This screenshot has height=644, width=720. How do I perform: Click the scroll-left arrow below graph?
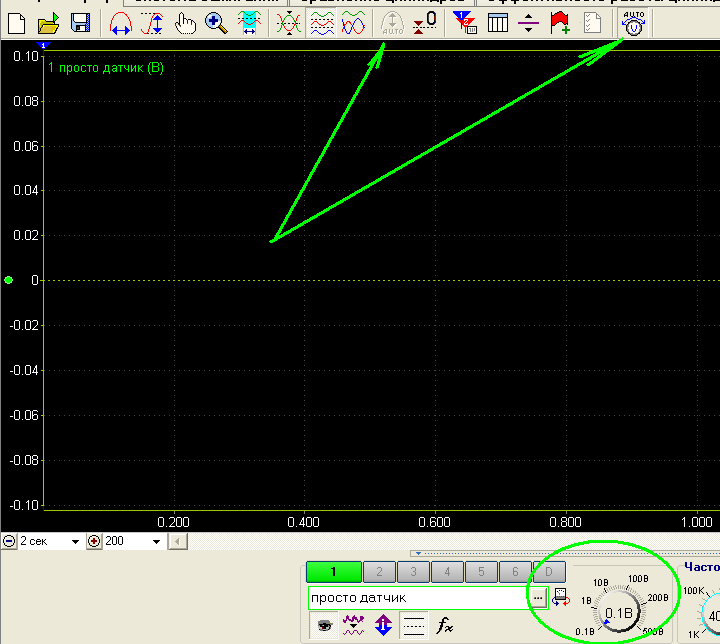pos(178,542)
